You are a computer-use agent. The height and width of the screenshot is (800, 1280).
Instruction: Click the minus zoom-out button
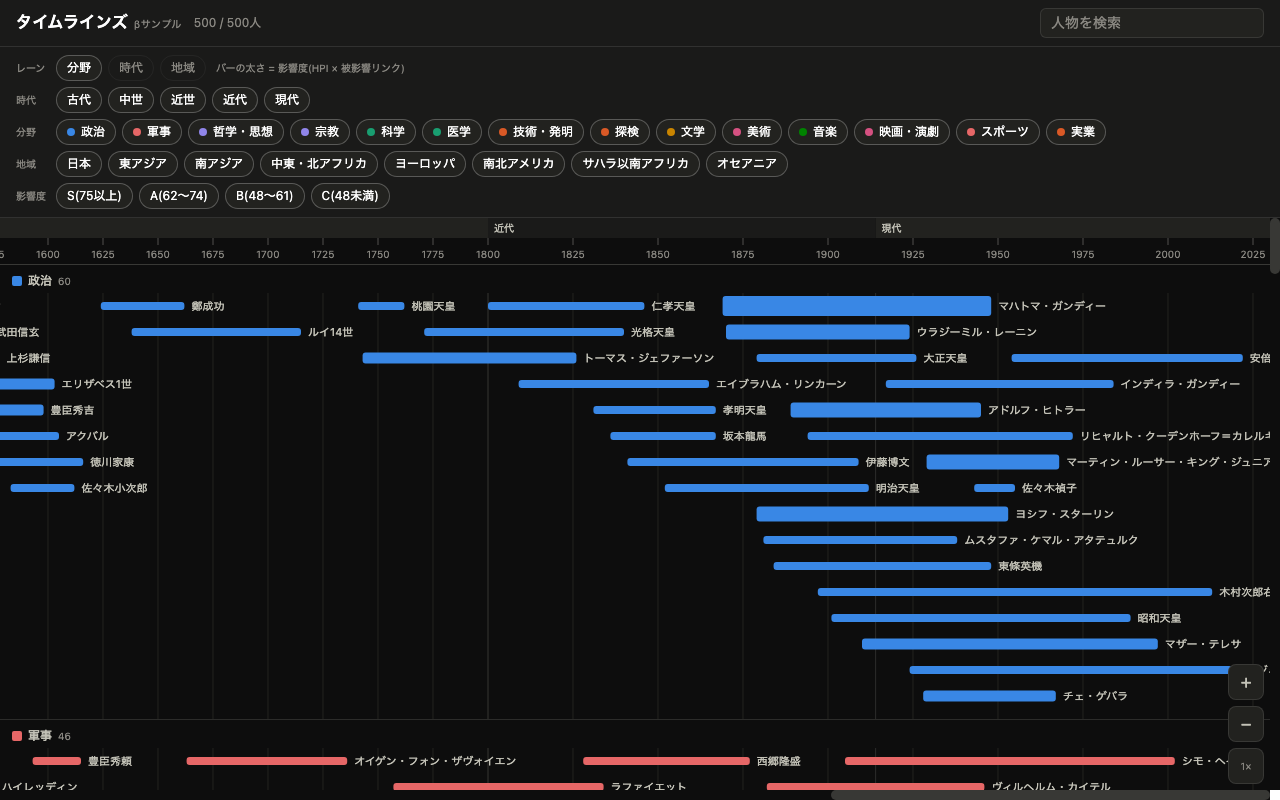point(1246,724)
